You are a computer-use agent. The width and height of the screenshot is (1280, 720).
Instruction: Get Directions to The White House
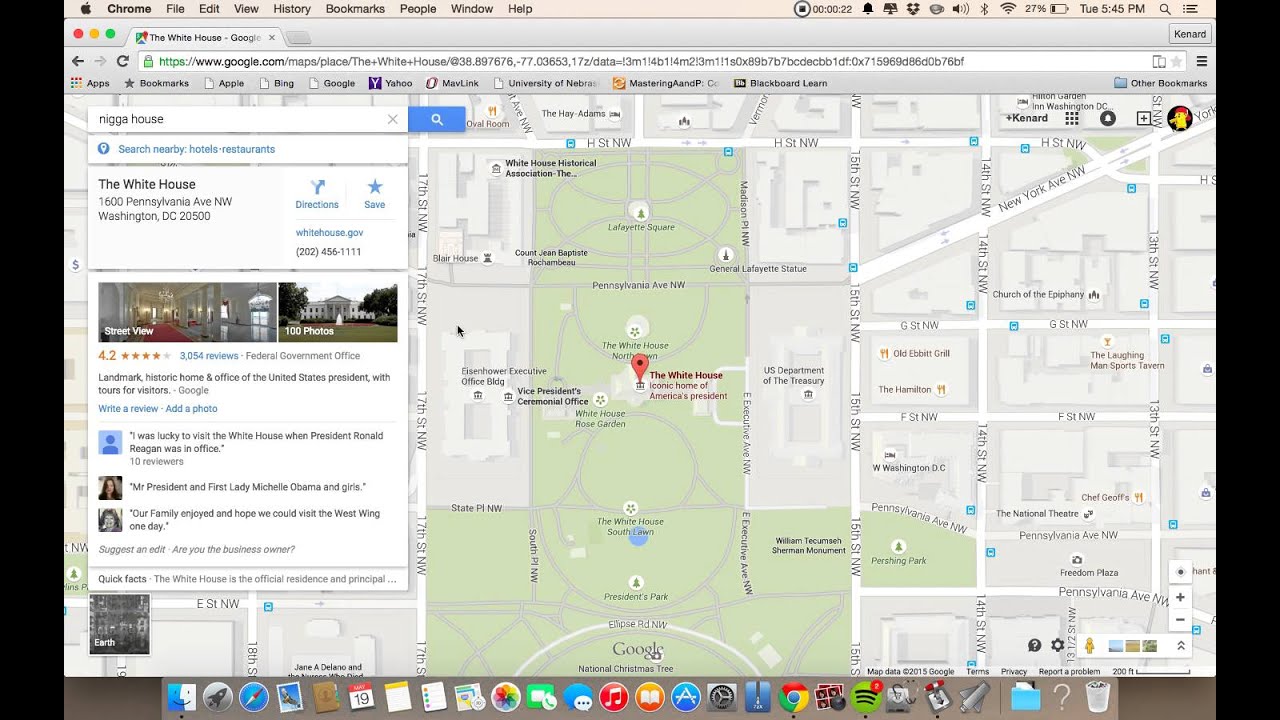(x=317, y=194)
